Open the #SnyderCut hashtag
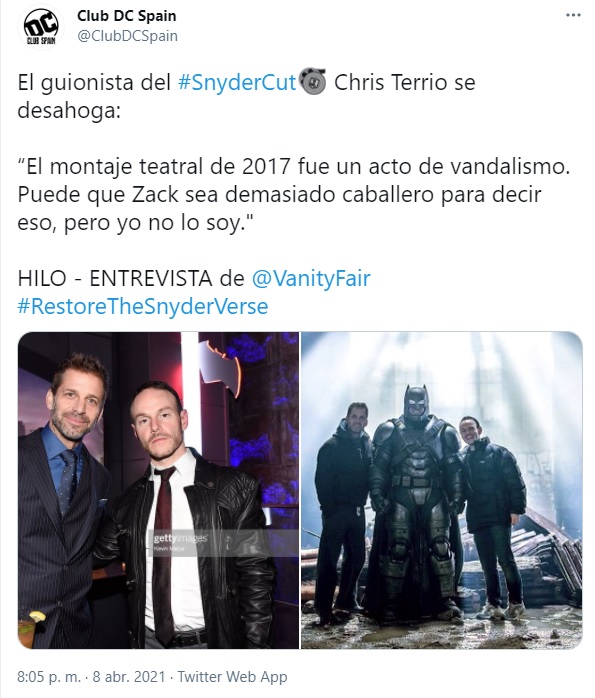The height and width of the screenshot is (698, 595). (x=237, y=82)
